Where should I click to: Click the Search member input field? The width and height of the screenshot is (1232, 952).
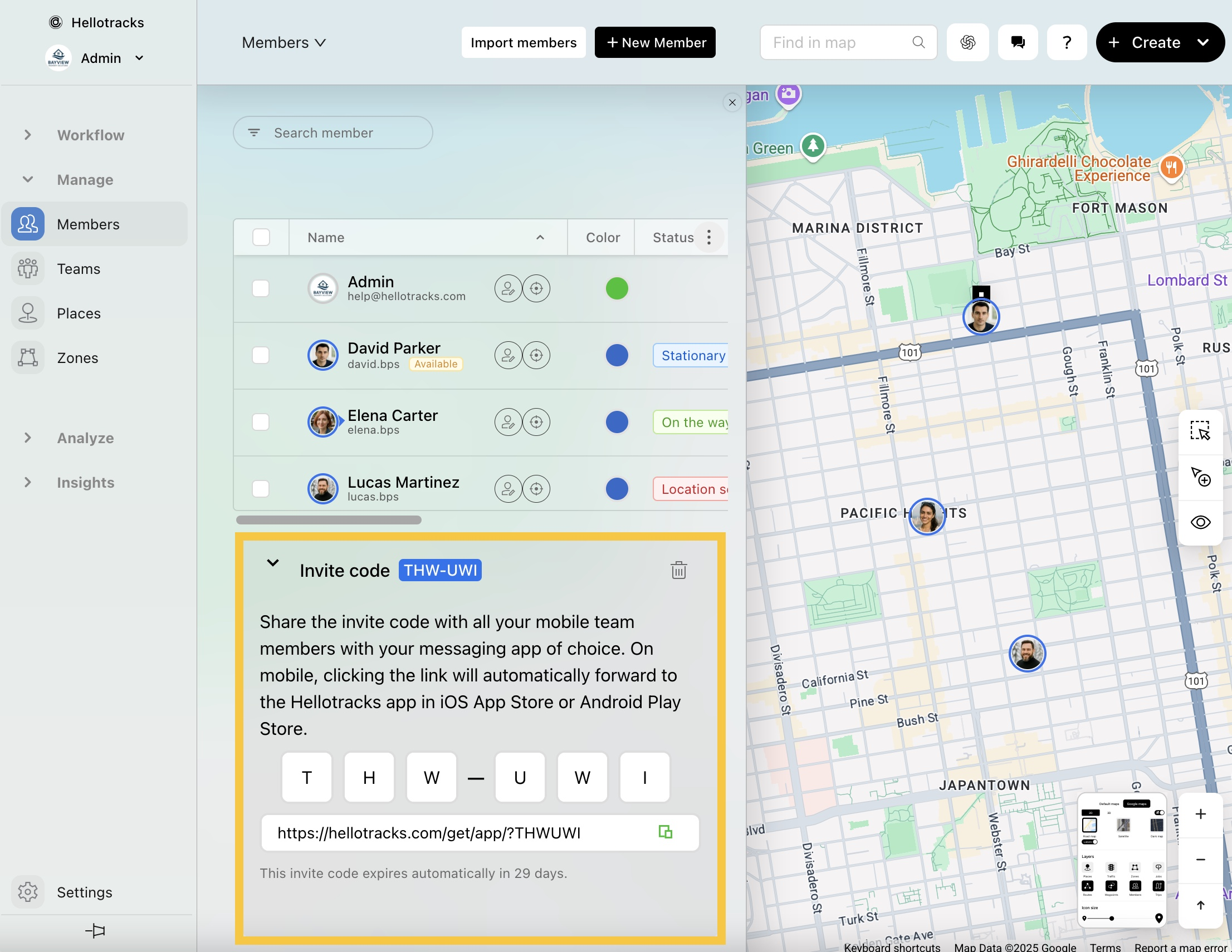[333, 133]
